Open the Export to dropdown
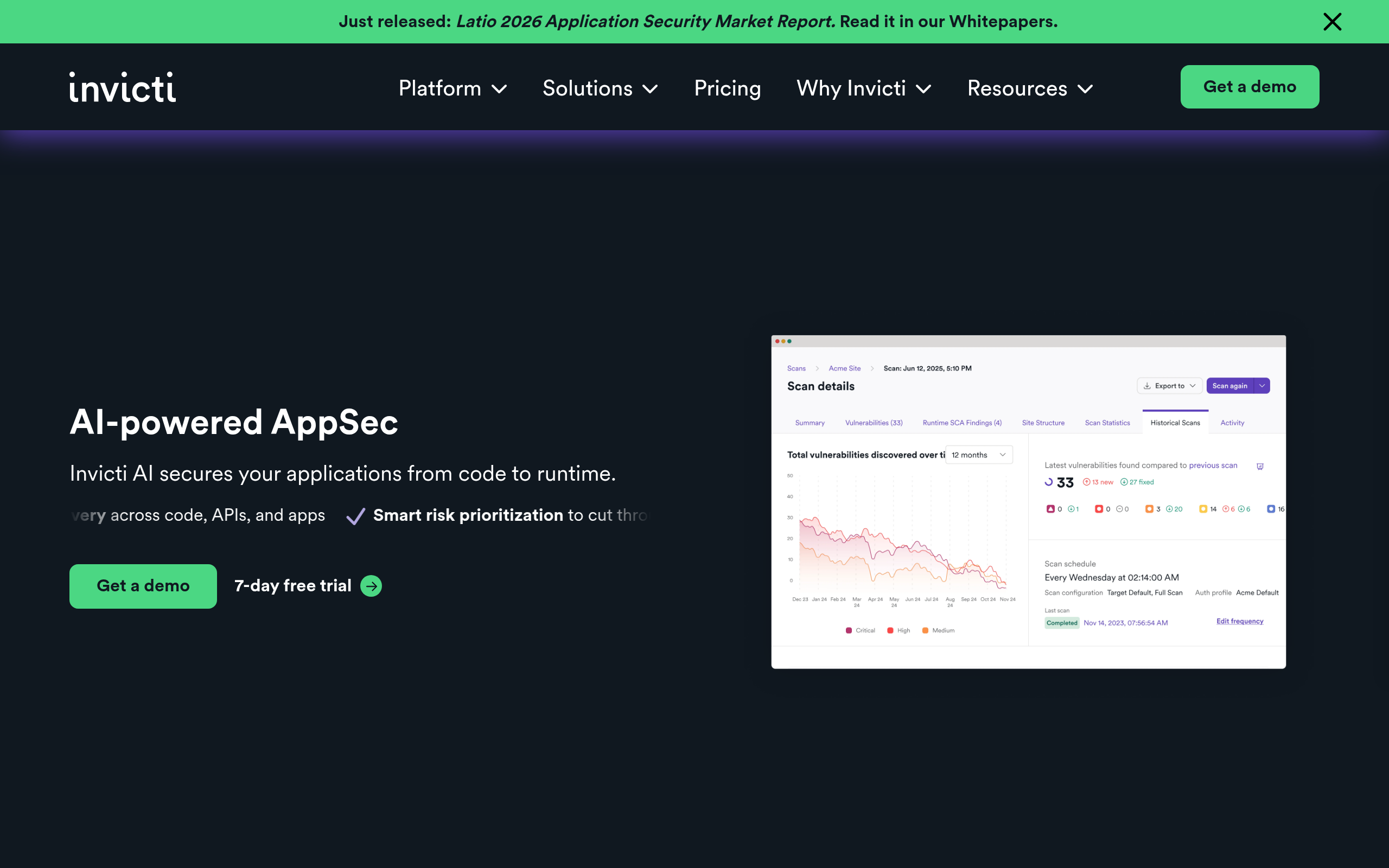Screen dimensions: 1389x868 1169,386
